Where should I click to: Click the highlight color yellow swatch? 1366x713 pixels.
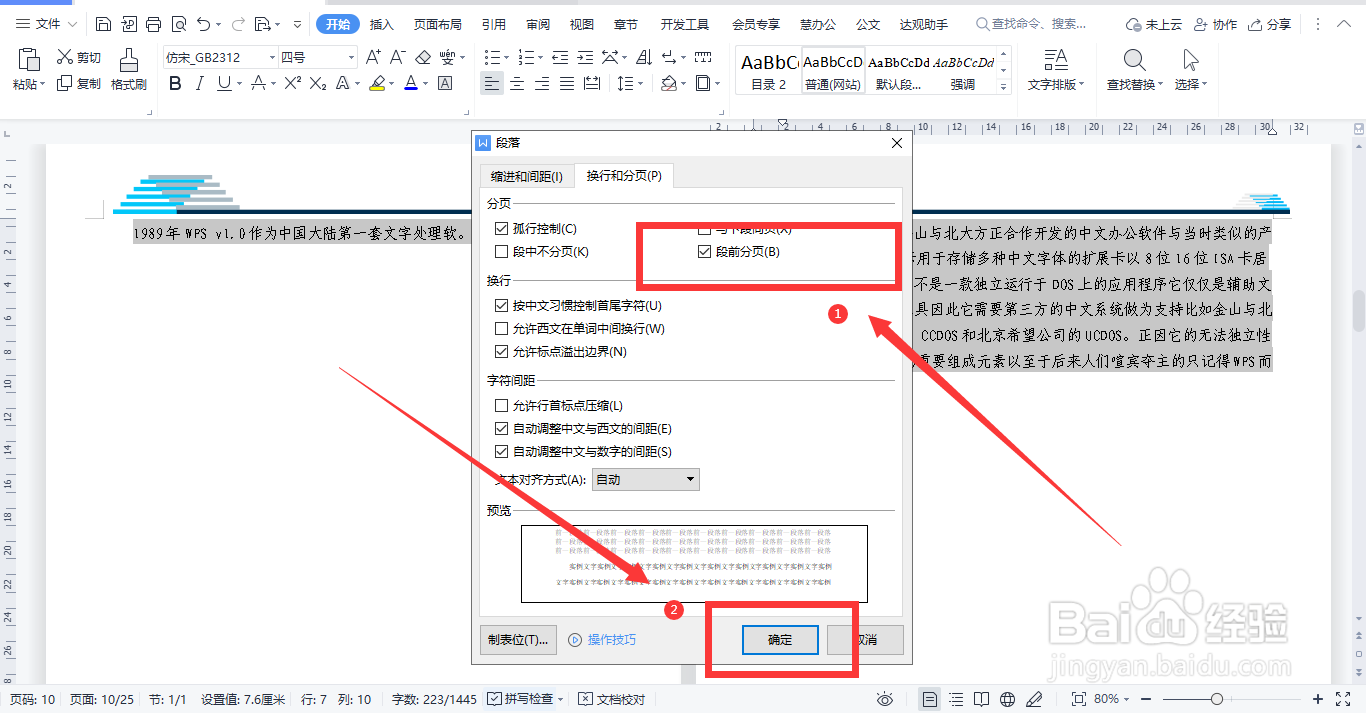click(x=377, y=84)
